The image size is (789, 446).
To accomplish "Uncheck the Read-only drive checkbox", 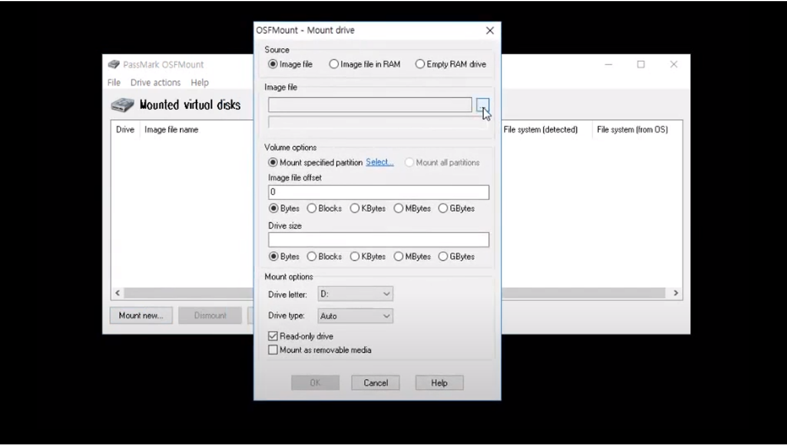I will [273, 336].
